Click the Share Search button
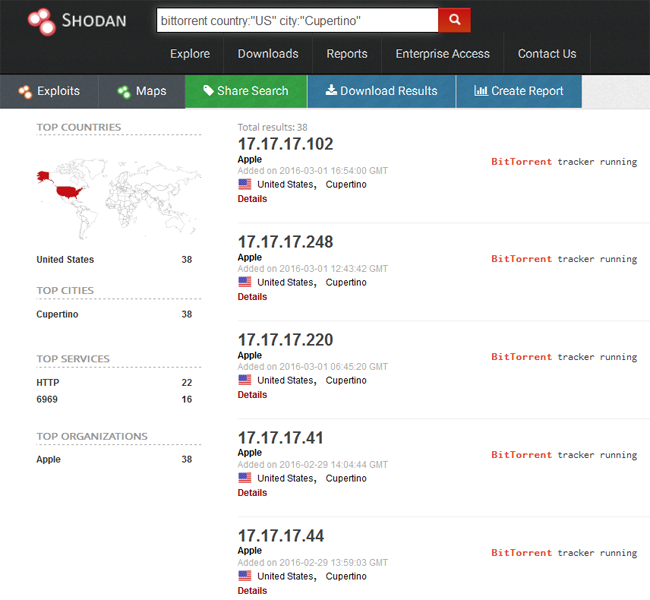650x600 pixels. pos(246,92)
